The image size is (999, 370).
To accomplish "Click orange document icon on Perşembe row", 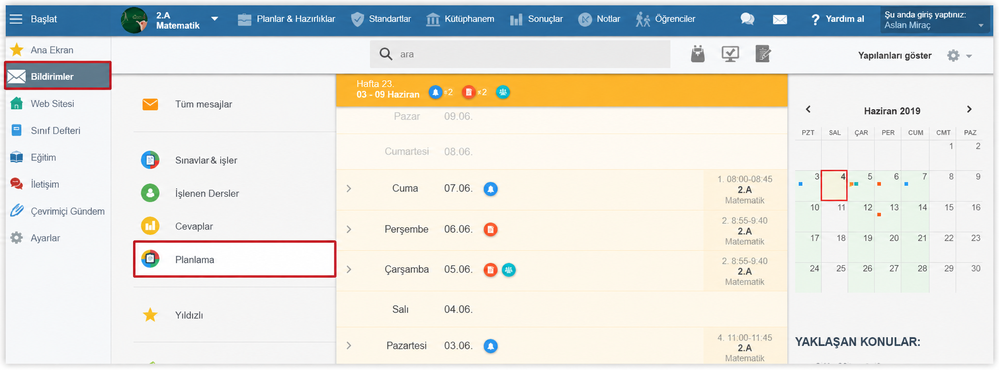I will pyautogui.click(x=490, y=229).
